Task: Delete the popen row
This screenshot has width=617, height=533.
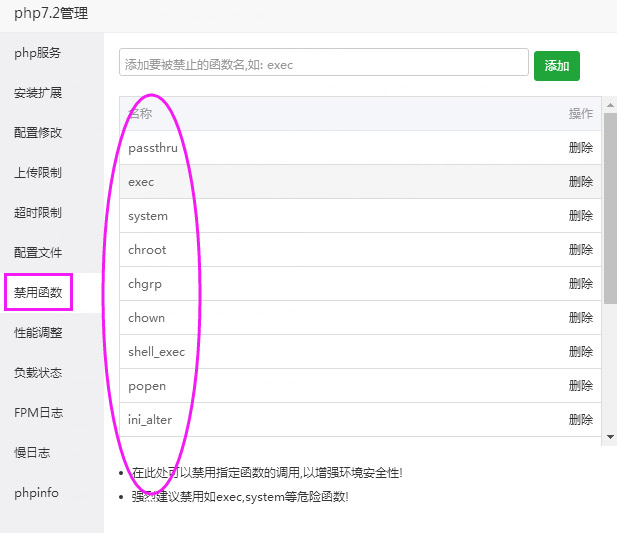Action: pos(580,385)
